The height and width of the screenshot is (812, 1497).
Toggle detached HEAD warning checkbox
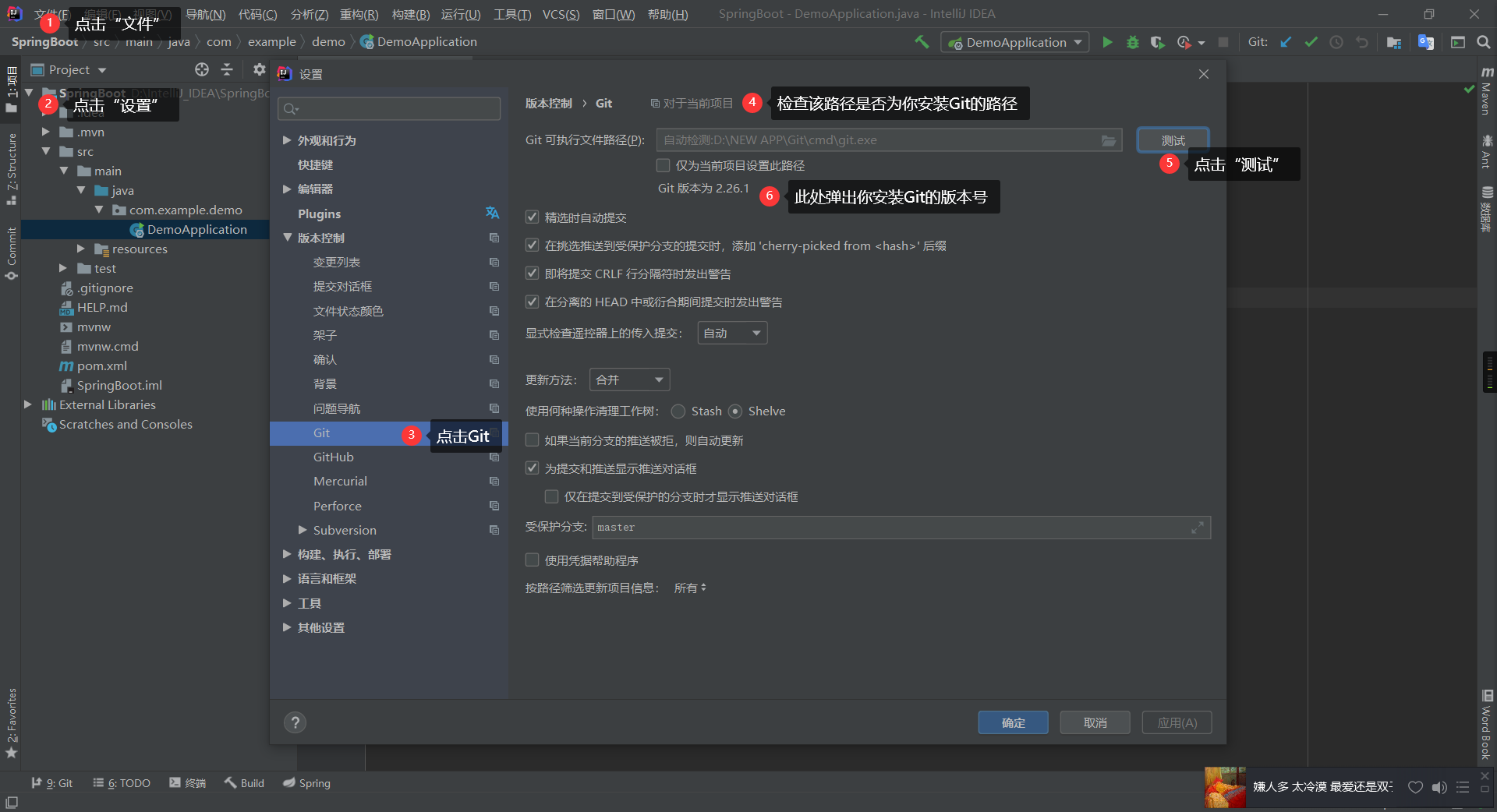[532, 302]
